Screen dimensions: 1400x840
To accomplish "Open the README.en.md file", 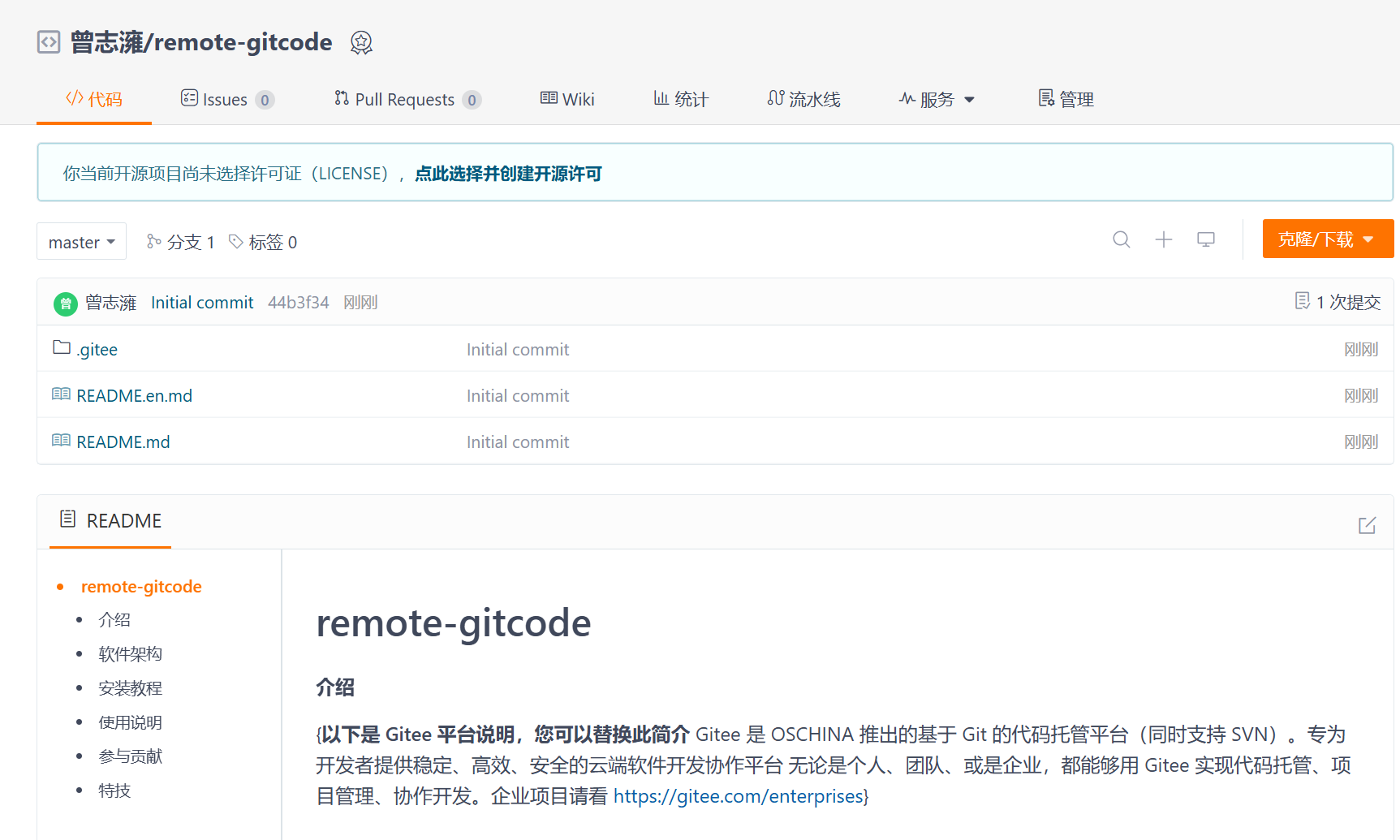I will tap(135, 396).
